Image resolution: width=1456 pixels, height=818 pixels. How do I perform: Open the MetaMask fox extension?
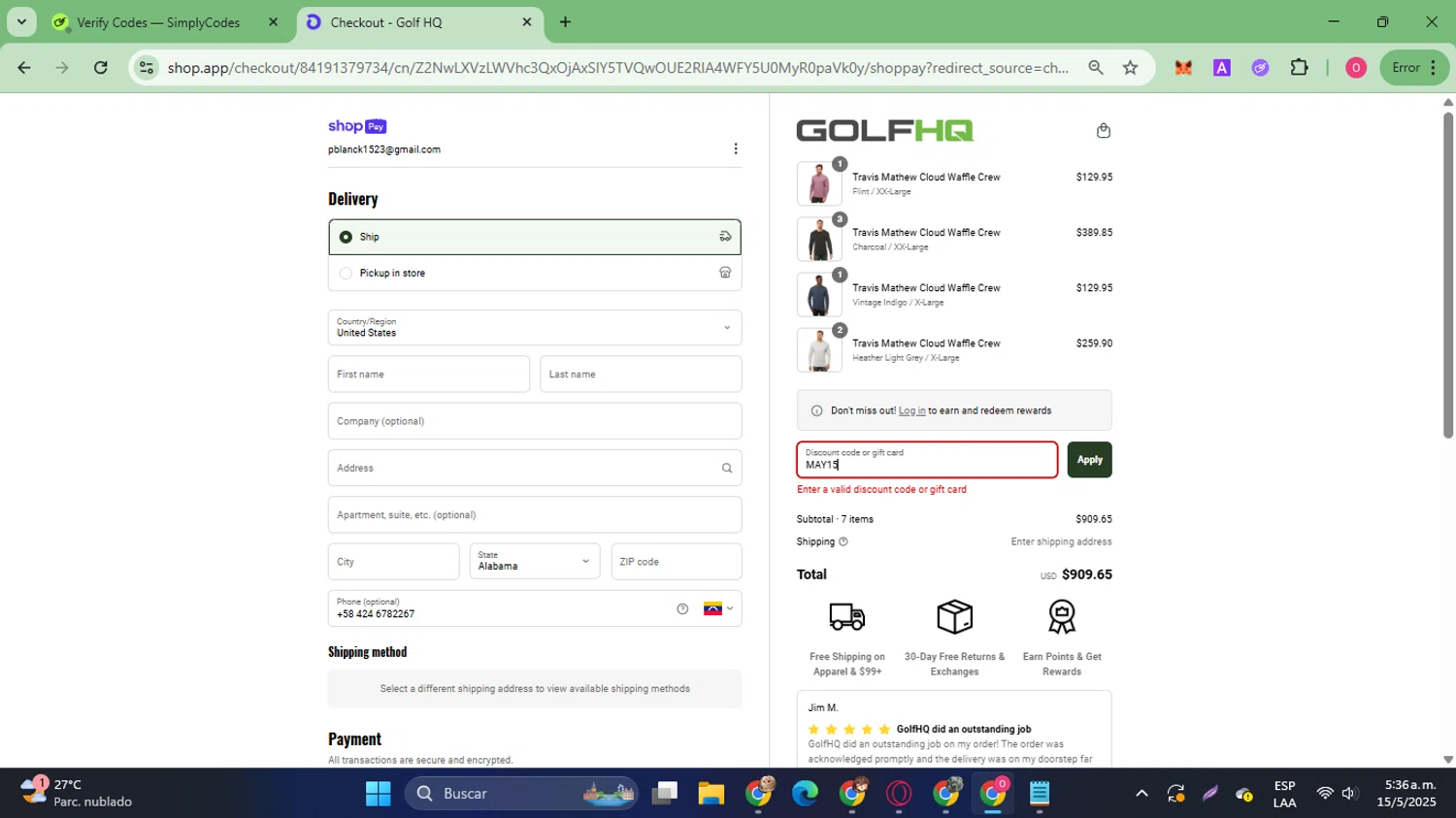point(1182,67)
